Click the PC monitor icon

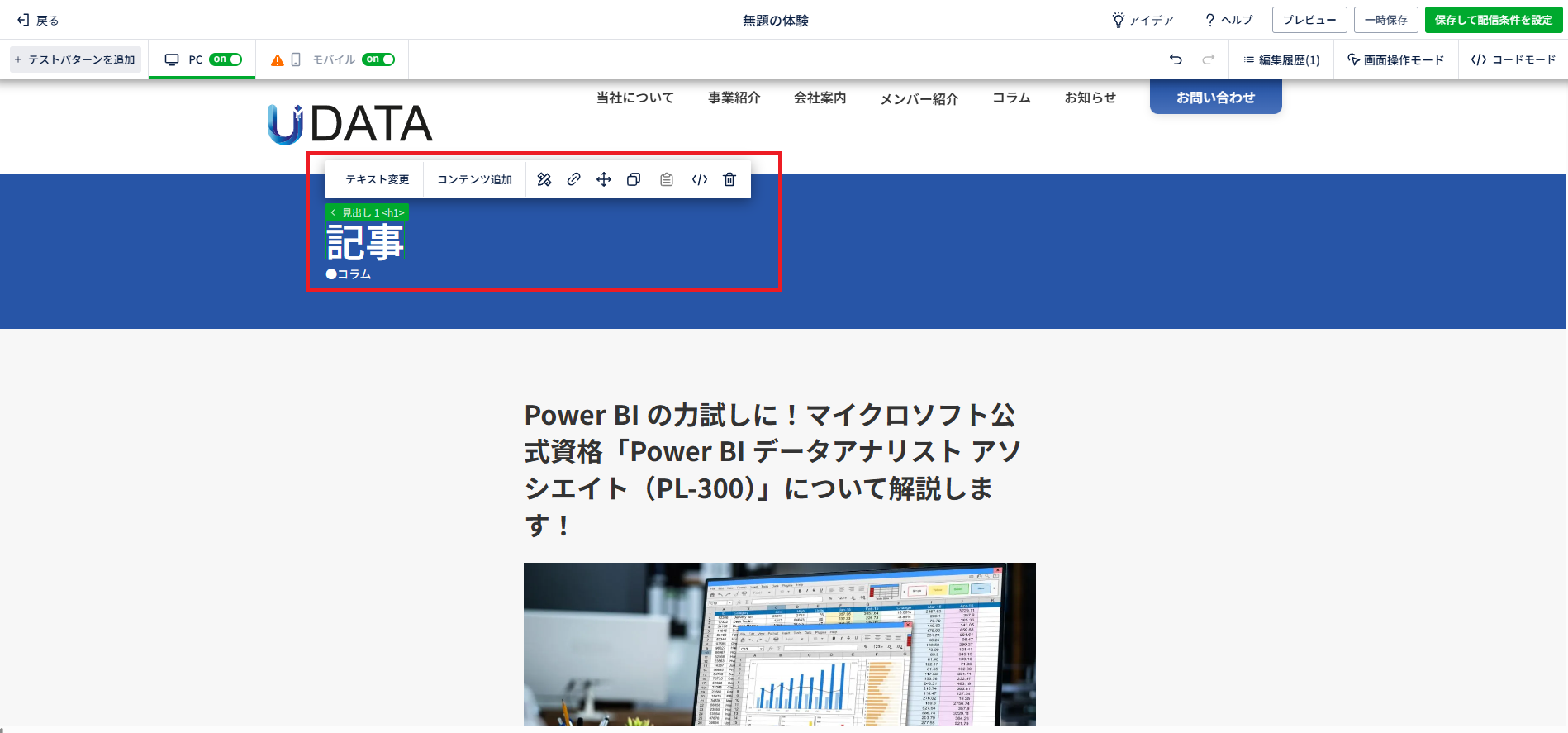(x=172, y=59)
